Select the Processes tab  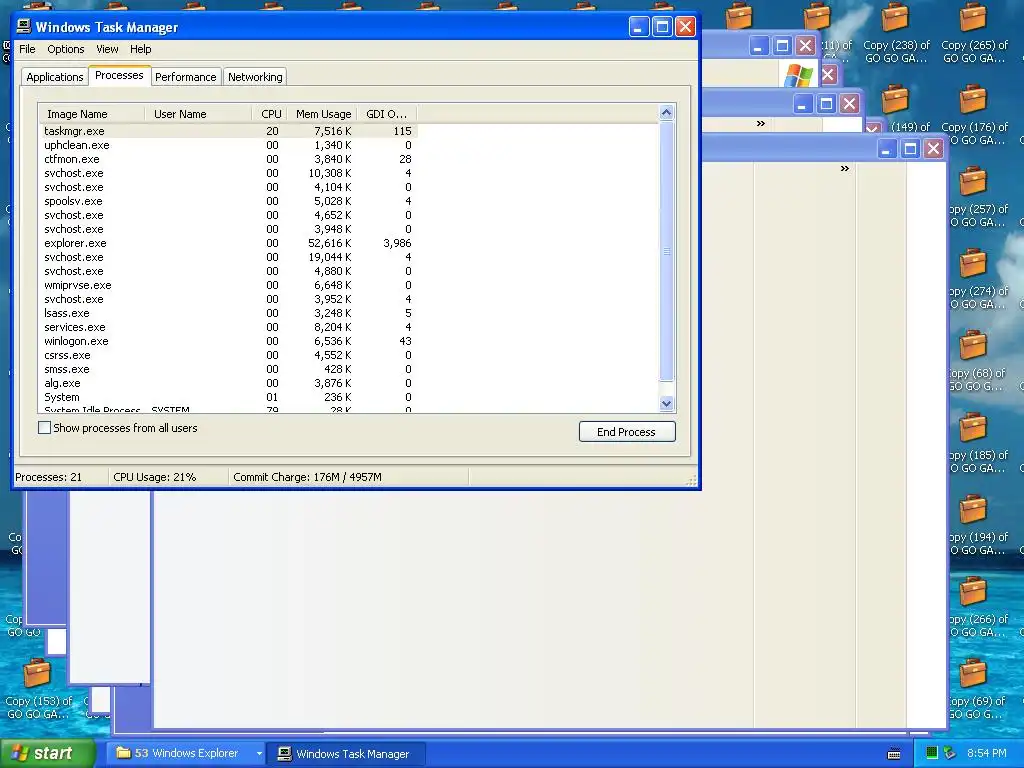click(x=119, y=76)
